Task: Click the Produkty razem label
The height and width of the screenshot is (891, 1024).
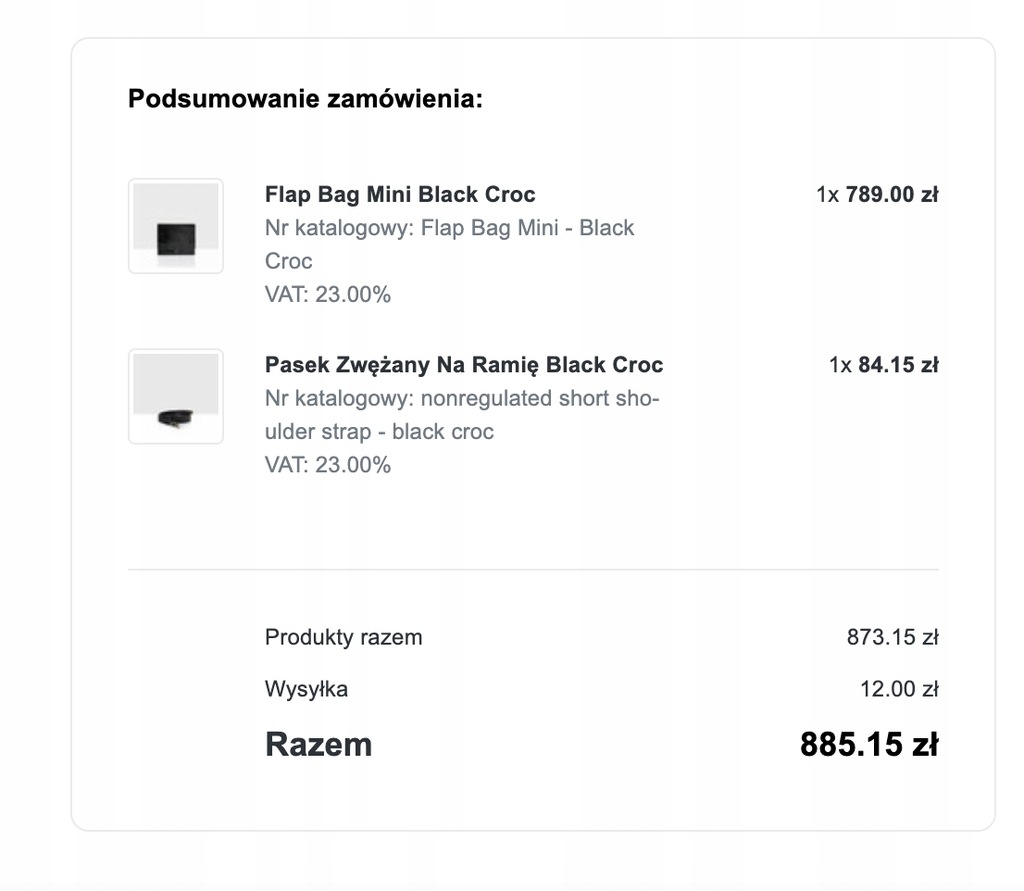Action: (344, 637)
